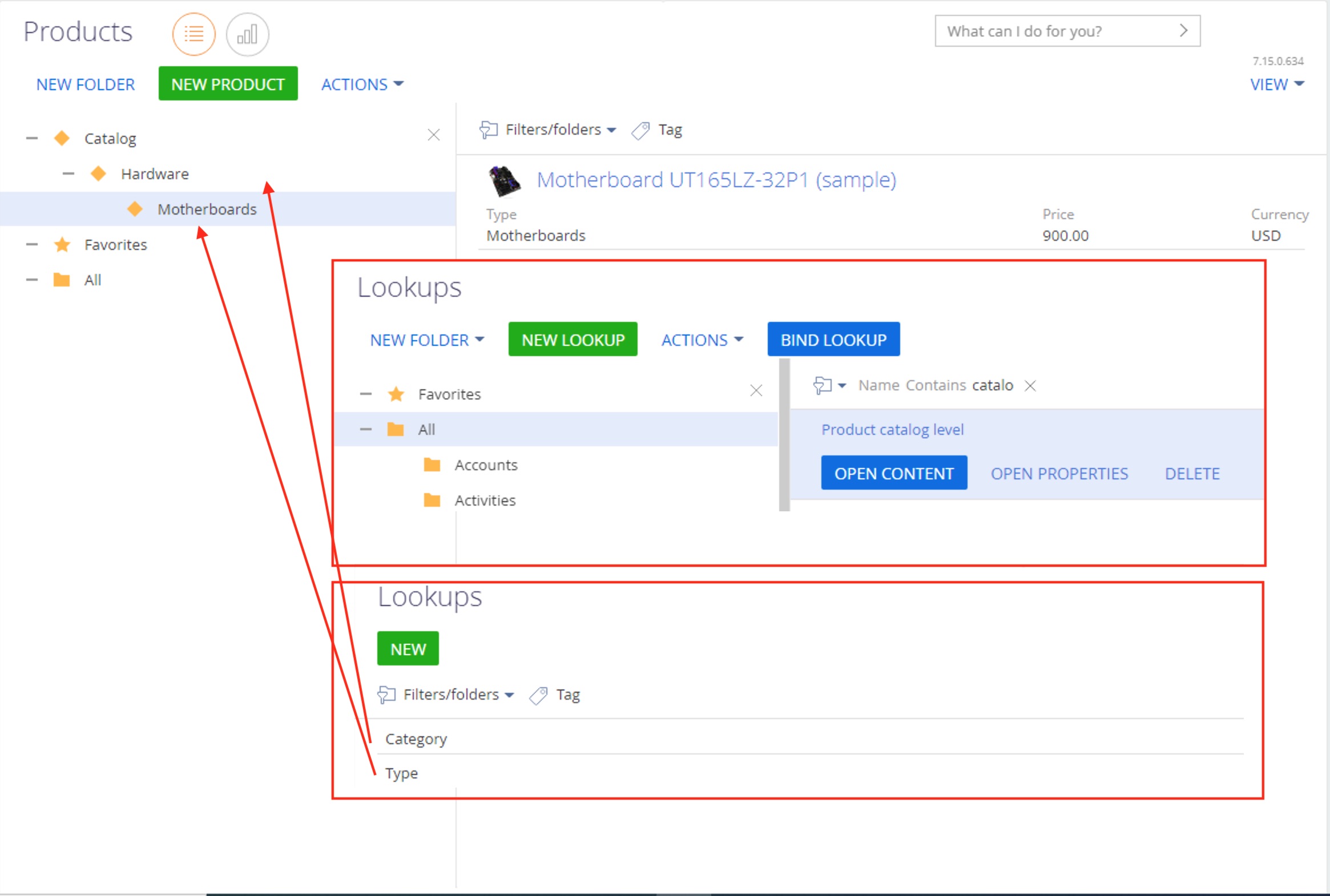This screenshot has width=1330, height=896.
Task: Click the Catalog diamond icon
Action: (x=62, y=138)
